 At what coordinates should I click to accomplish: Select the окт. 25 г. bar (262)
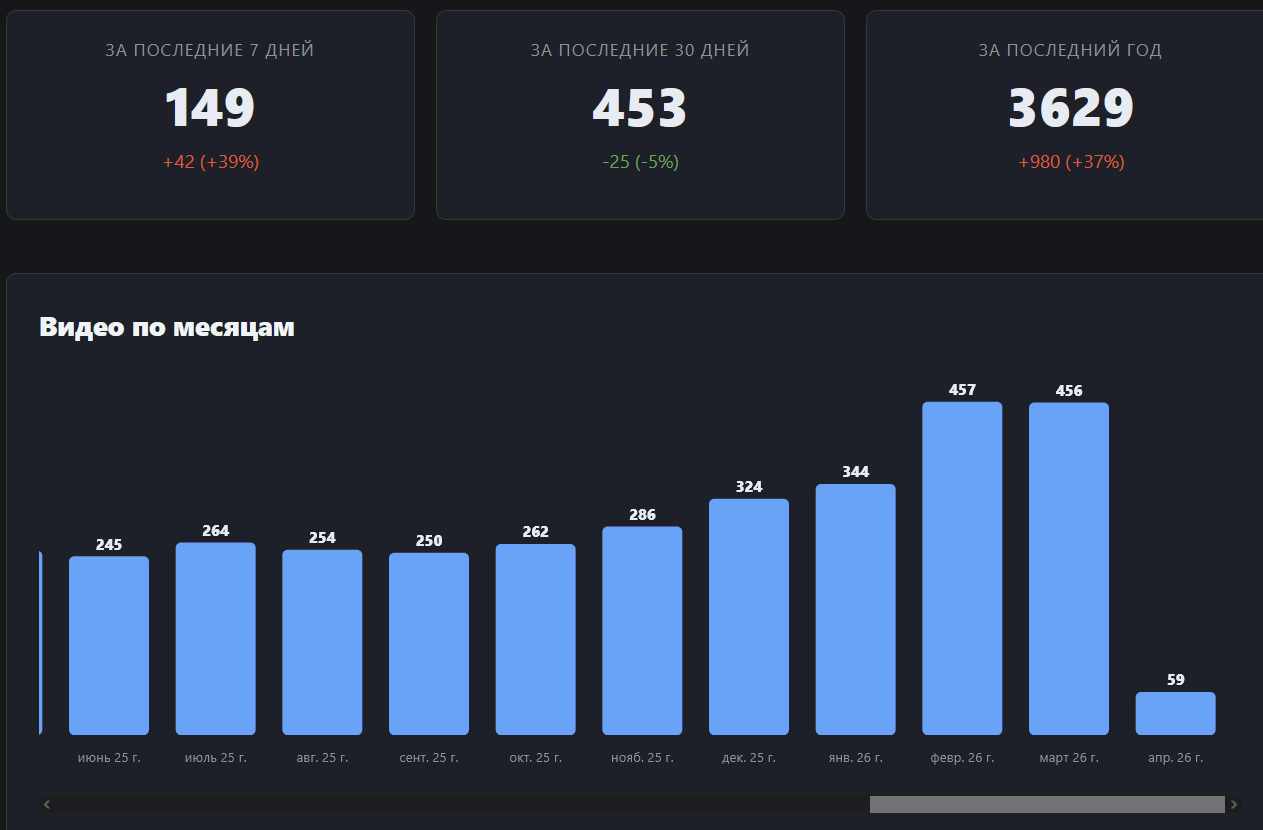pos(536,640)
